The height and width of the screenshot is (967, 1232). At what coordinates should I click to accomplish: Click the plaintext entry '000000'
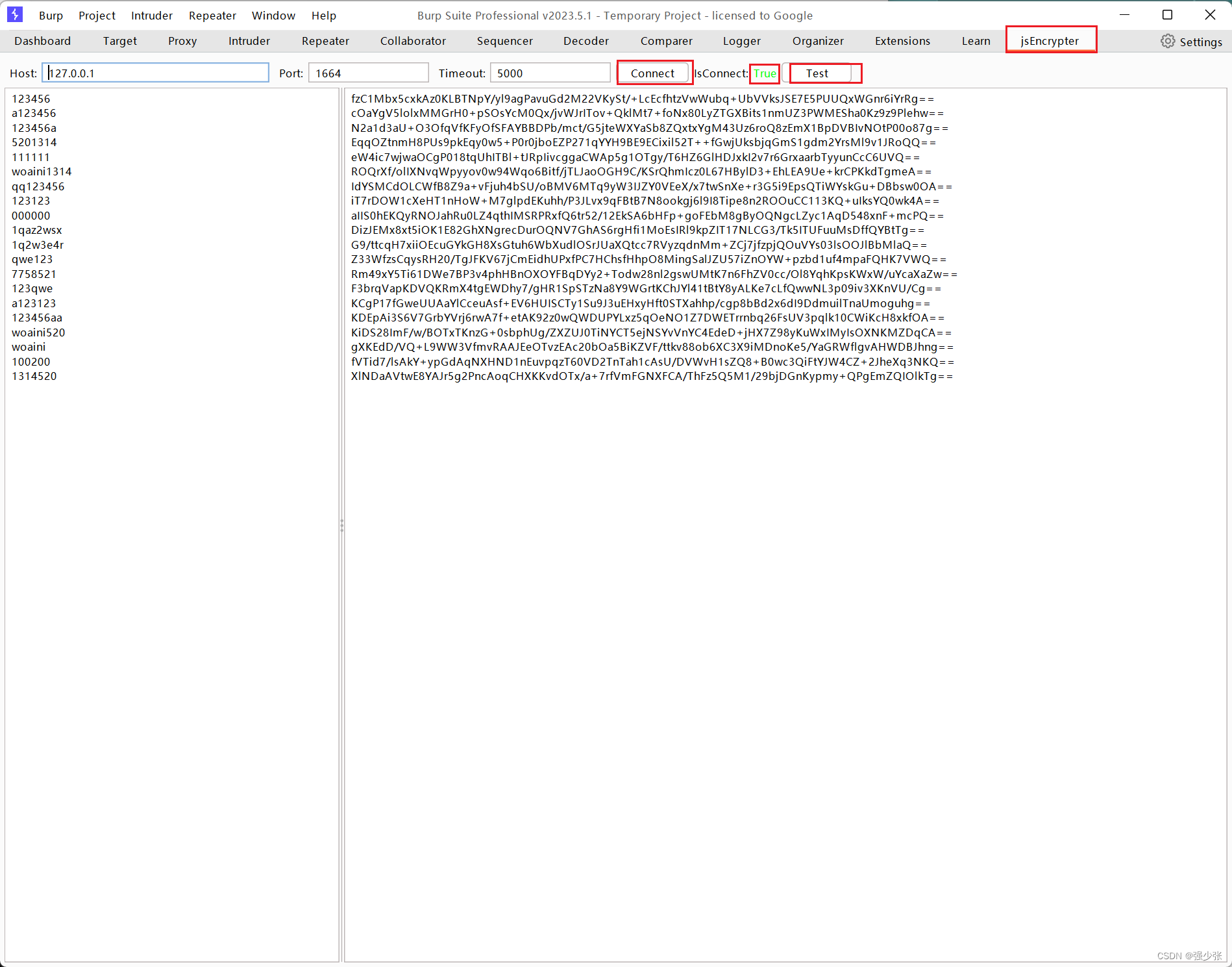coord(31,216)
